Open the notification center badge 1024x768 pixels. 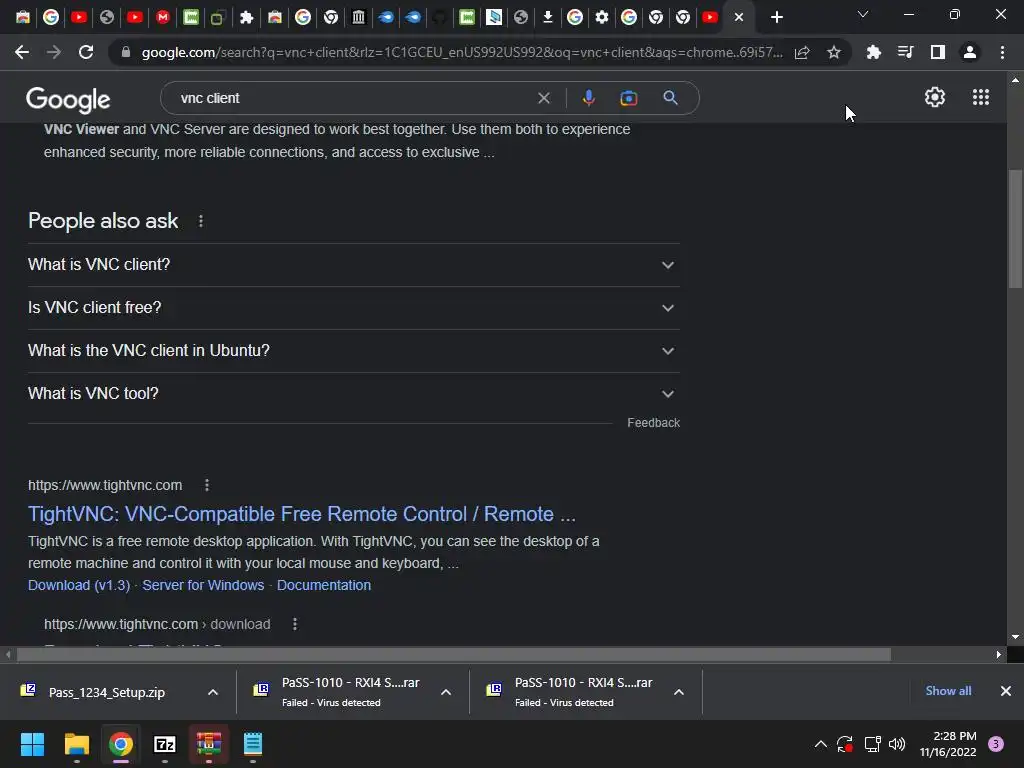(x=996, y=744)
